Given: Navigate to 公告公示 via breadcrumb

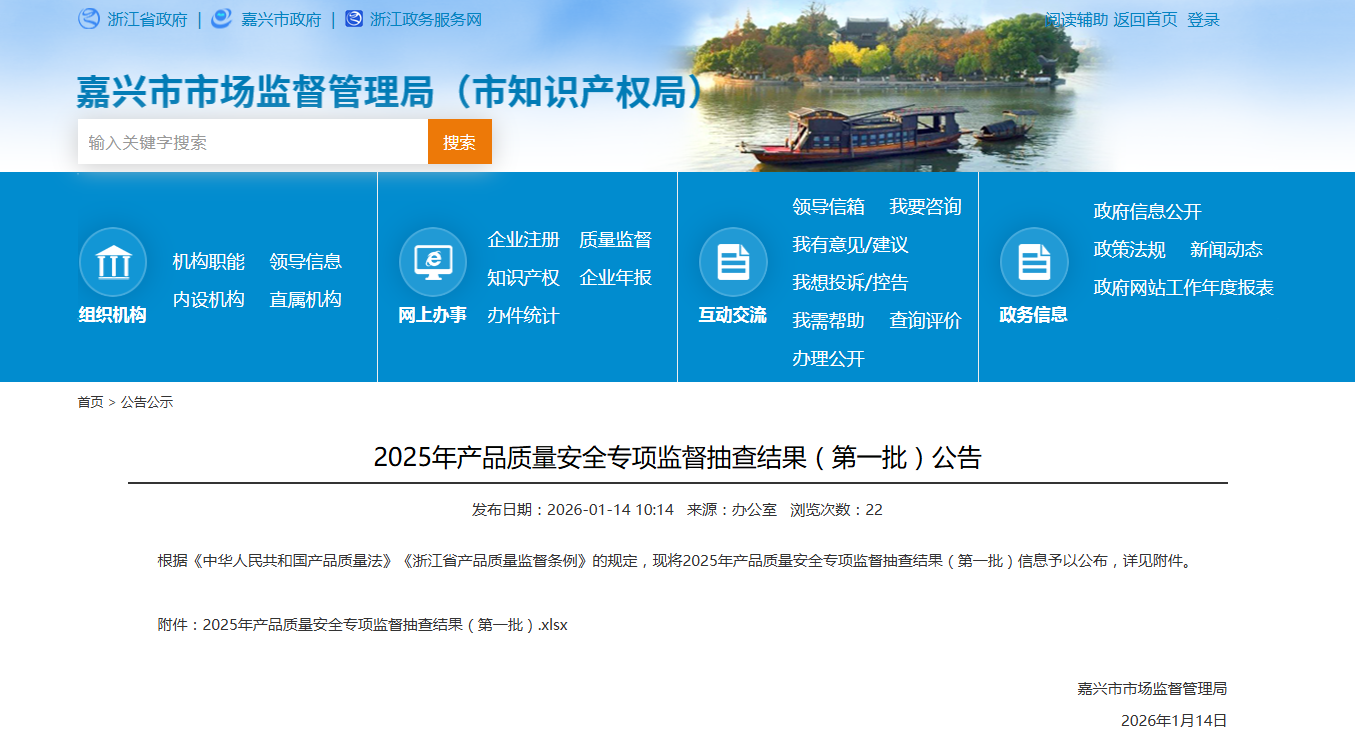Looking at the screenshot, I should tap(146, 403).
